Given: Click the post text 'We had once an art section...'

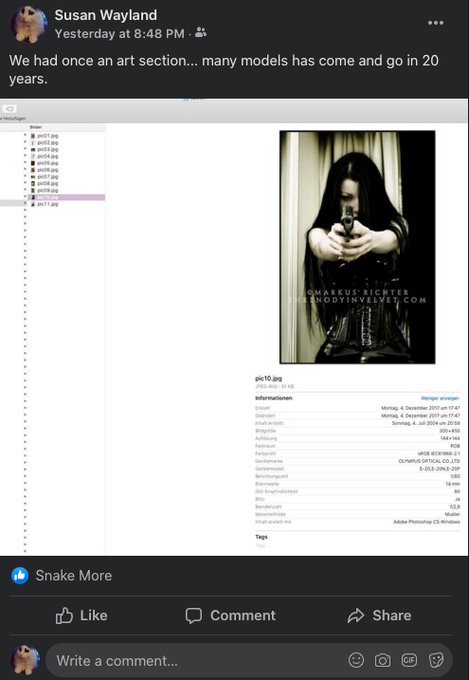Looking at the screenshot, I should (223, 69).
